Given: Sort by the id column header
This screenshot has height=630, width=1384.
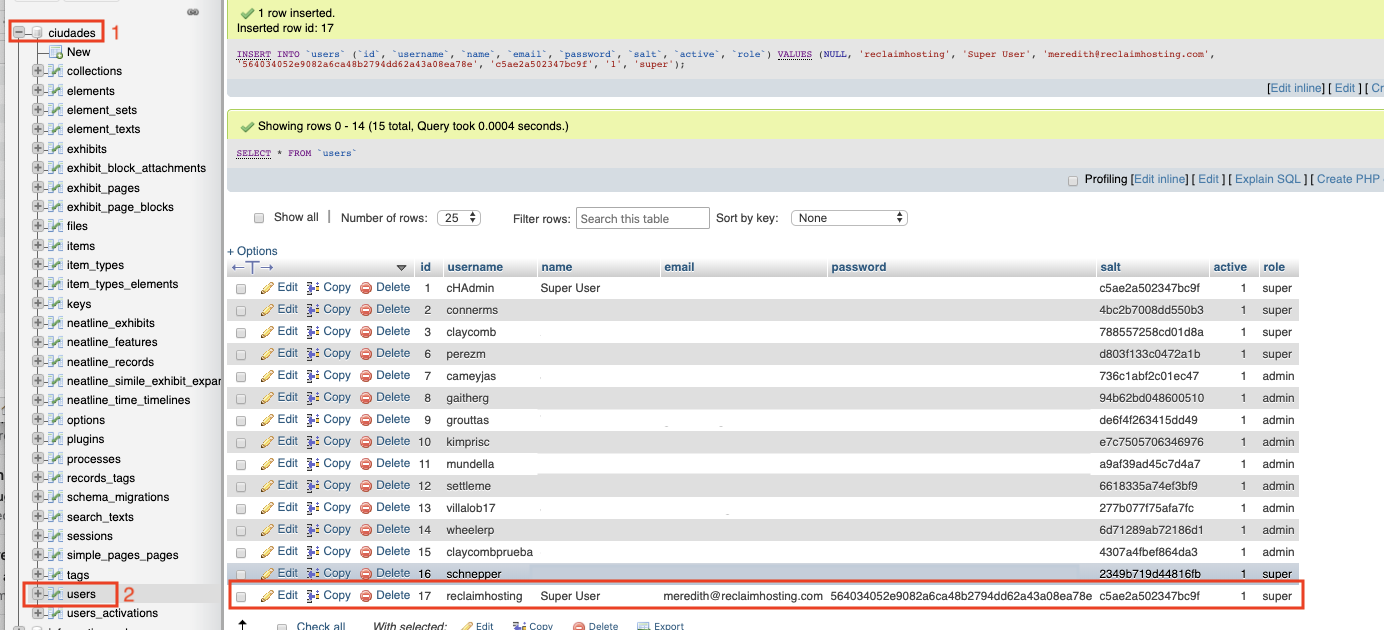Looking at the screenshot, I should pyautogui.click(x=425, y=267).
